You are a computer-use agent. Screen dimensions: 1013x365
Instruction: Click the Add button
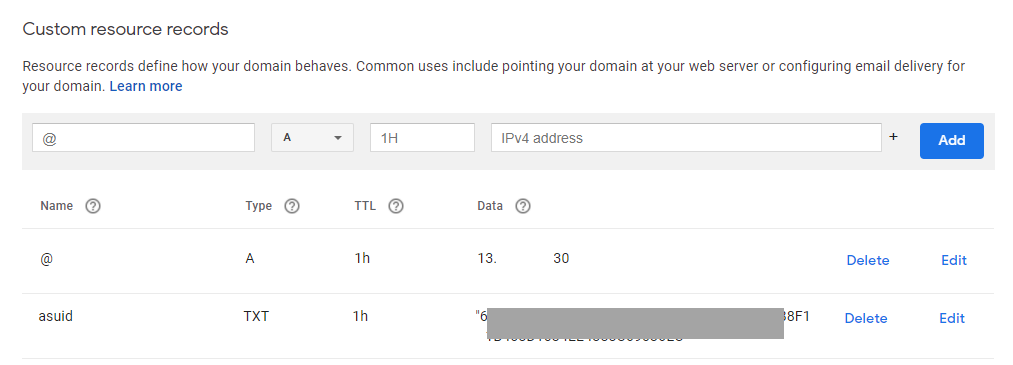[952, 140]
